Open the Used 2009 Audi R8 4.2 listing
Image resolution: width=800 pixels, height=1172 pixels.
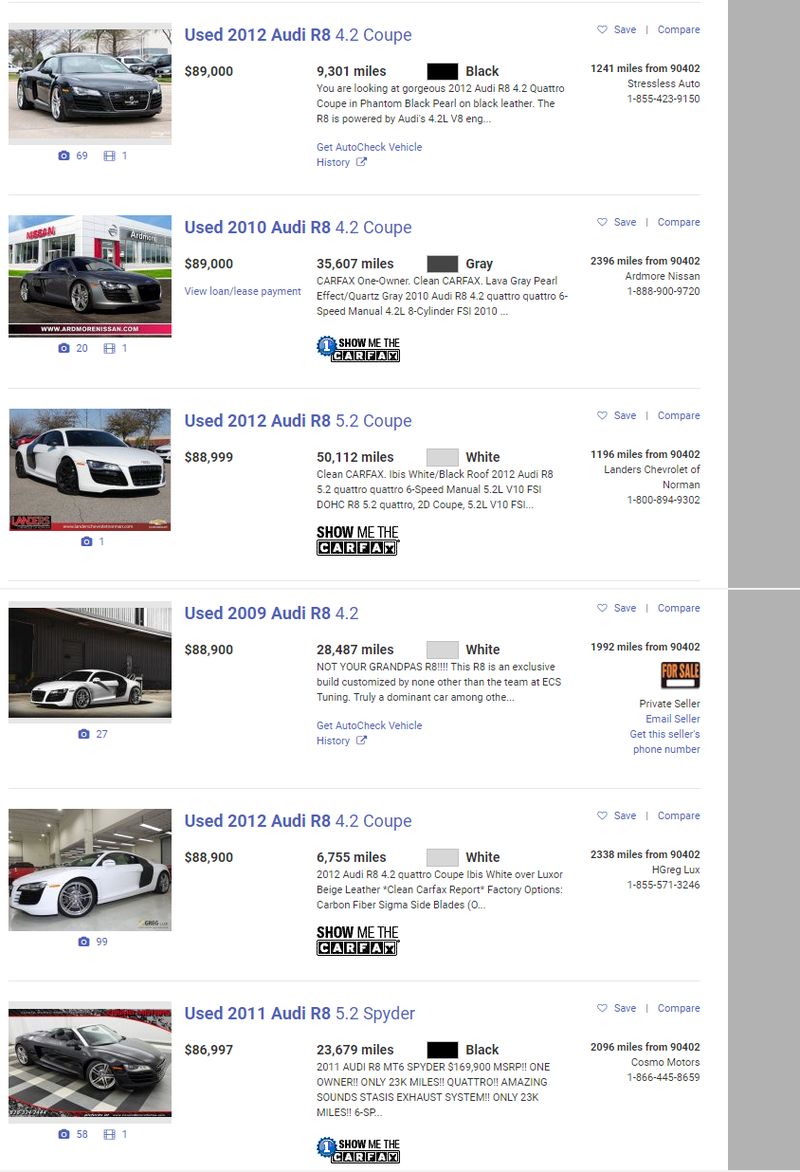click(271, 614)
